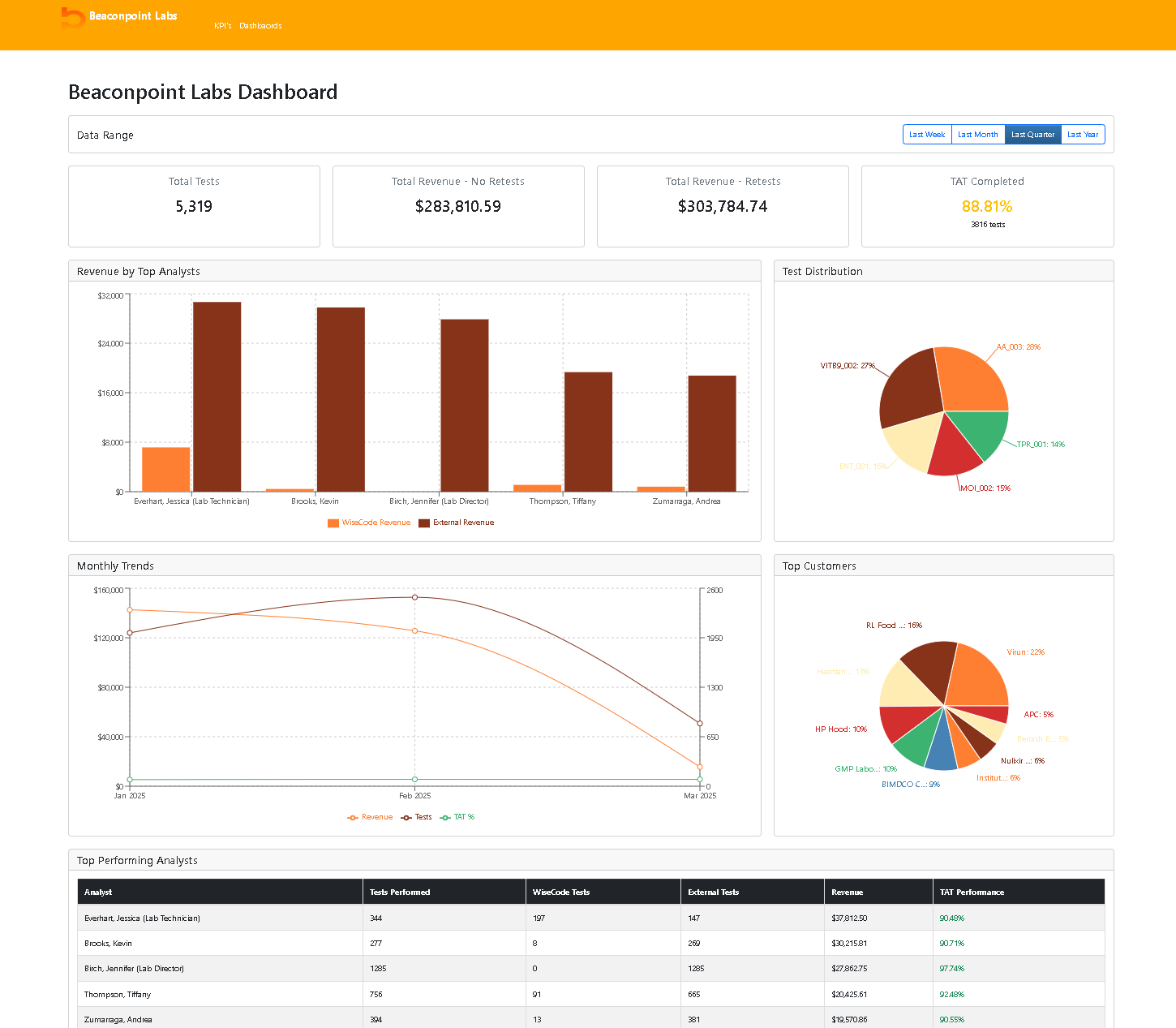Click Zumarraga, Andrea table row name
1176x1028 pixels.
pos(118,1020)
